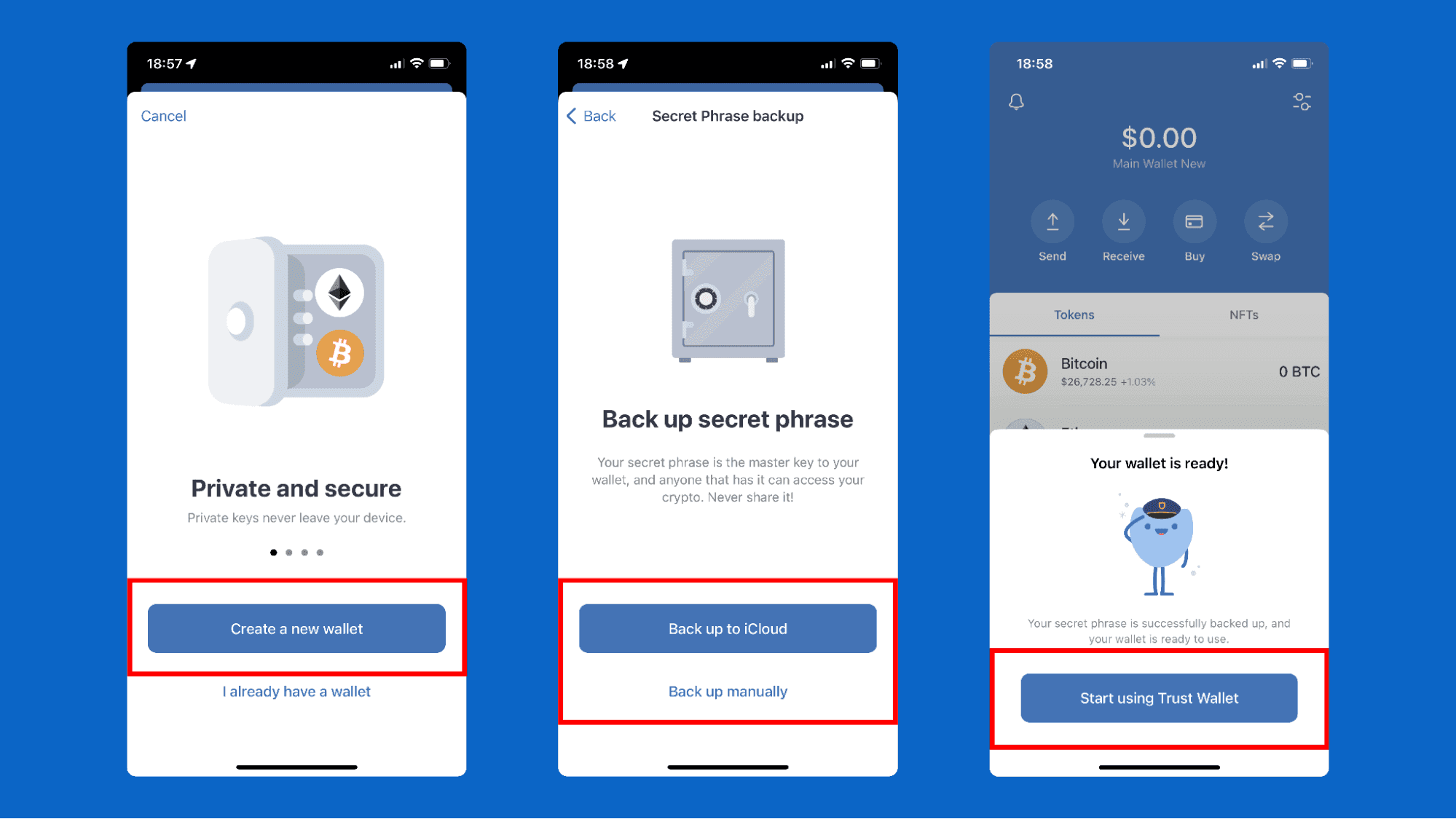The width and height of the screenshot is (1456, 819).
Task: Tap the safe icon on backup screen
Action: click(x=727, y=300)
